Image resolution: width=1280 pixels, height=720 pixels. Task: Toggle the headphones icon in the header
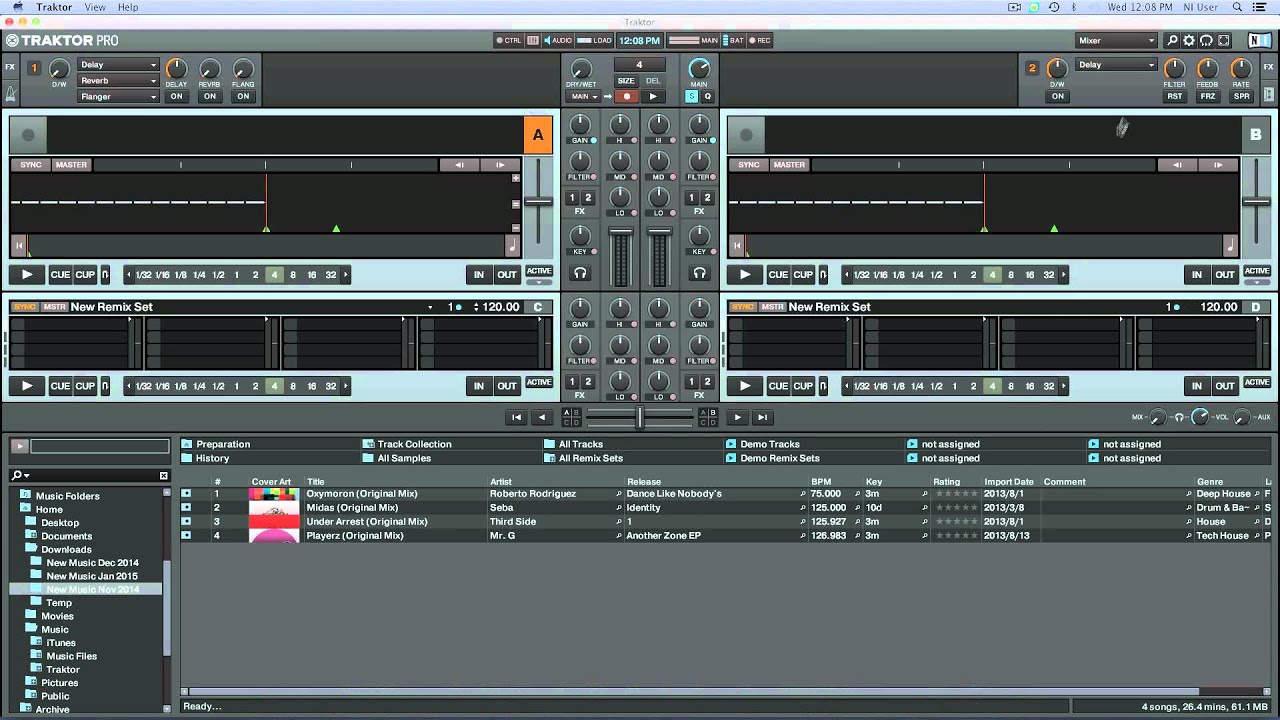[x=1206, y=41]
